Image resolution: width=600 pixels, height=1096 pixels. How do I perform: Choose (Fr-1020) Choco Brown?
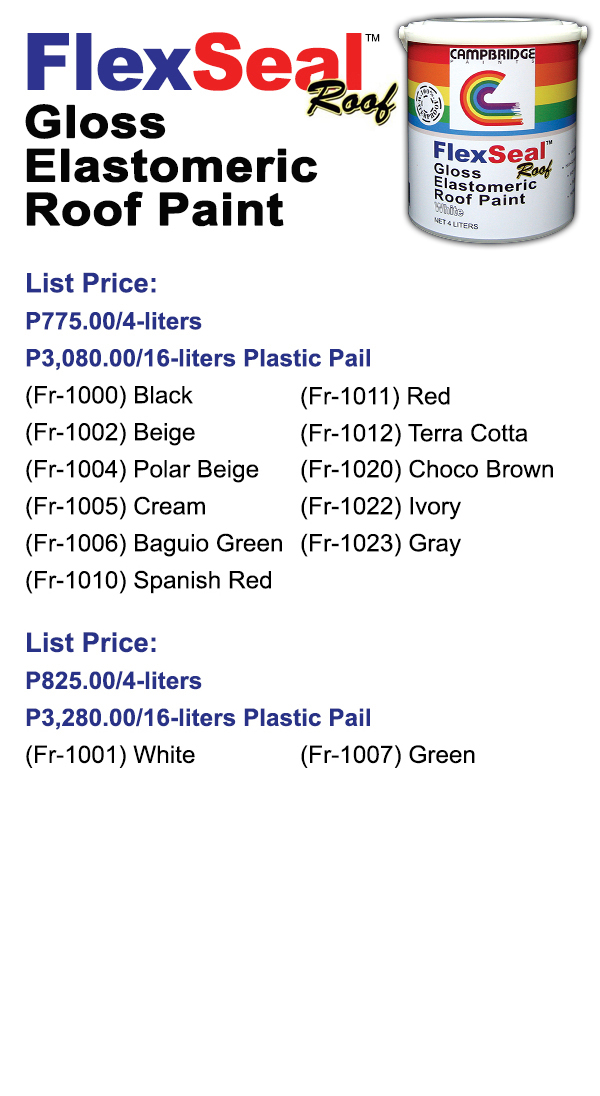pyautogui.click(x=427, y=470)
